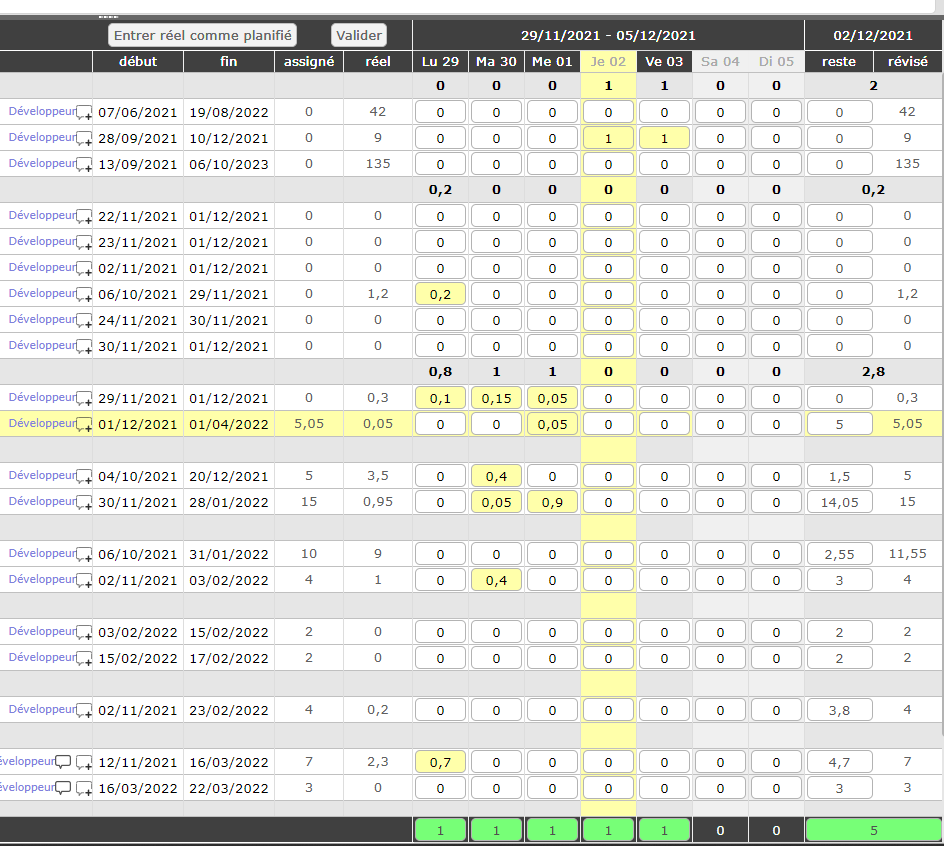Click add-comment icon on 02/11/2021–23/02/2022 row
This screenshot has height=846, width=944.
point(85,710)
